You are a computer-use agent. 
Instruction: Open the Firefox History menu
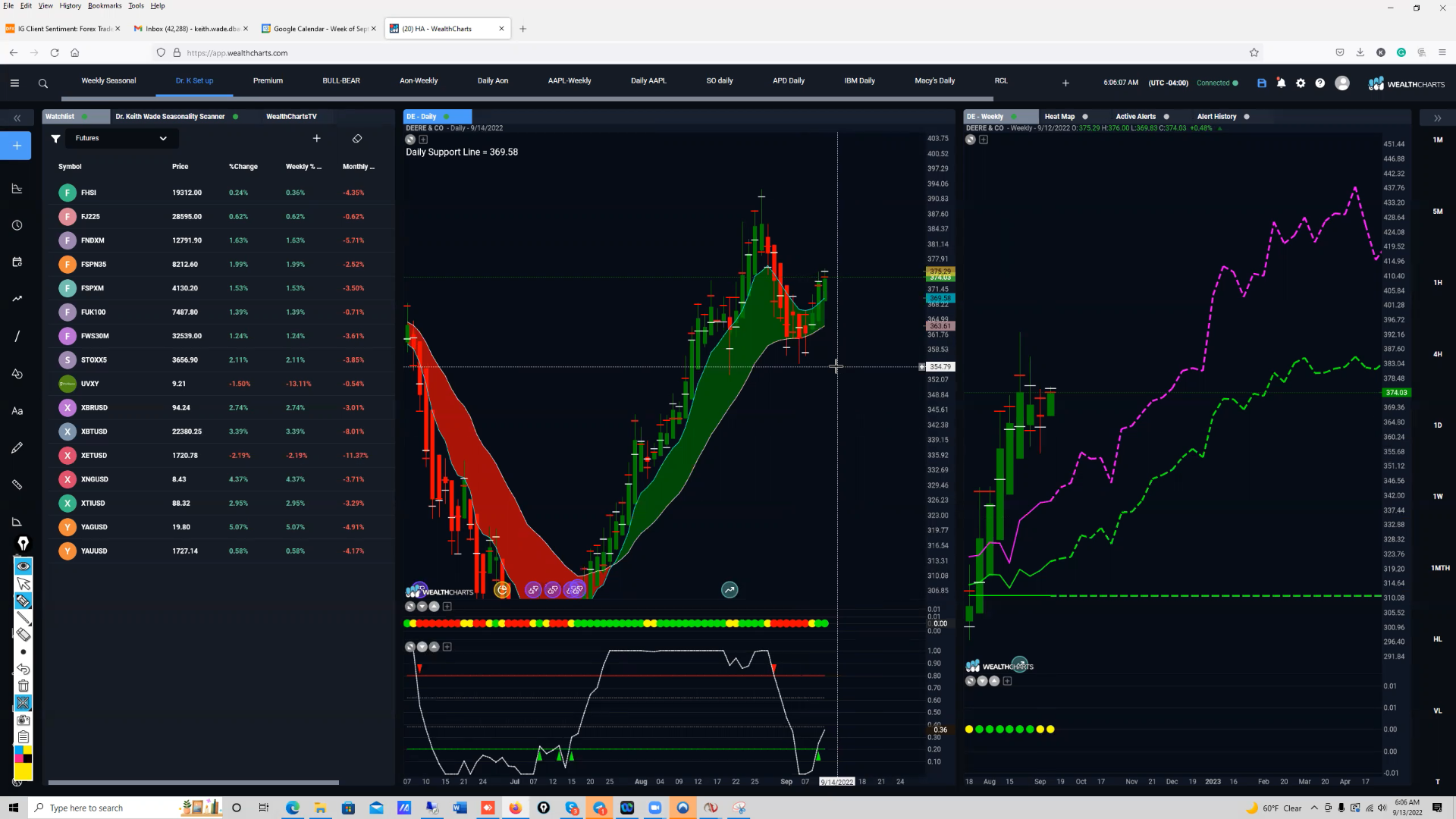point(70,6)
